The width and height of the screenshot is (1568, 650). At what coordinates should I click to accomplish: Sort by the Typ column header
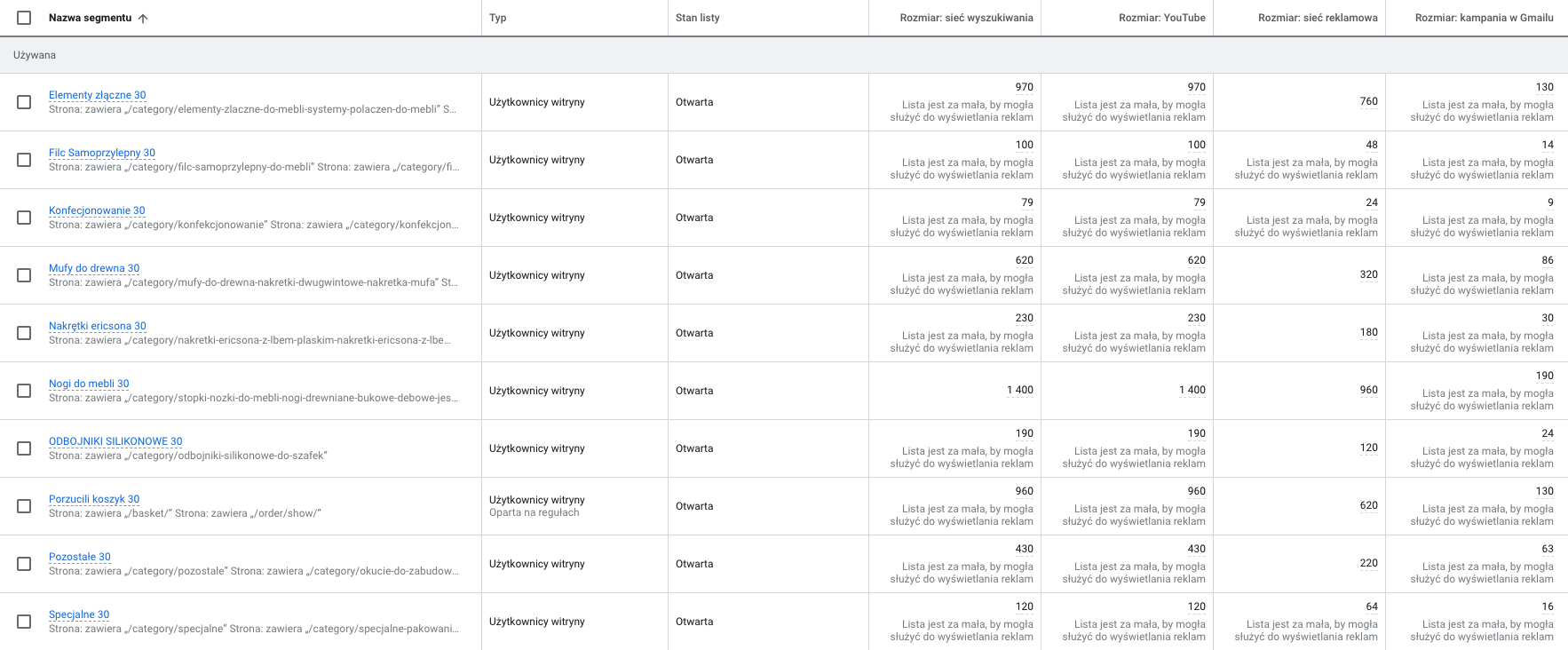[497, 18]
